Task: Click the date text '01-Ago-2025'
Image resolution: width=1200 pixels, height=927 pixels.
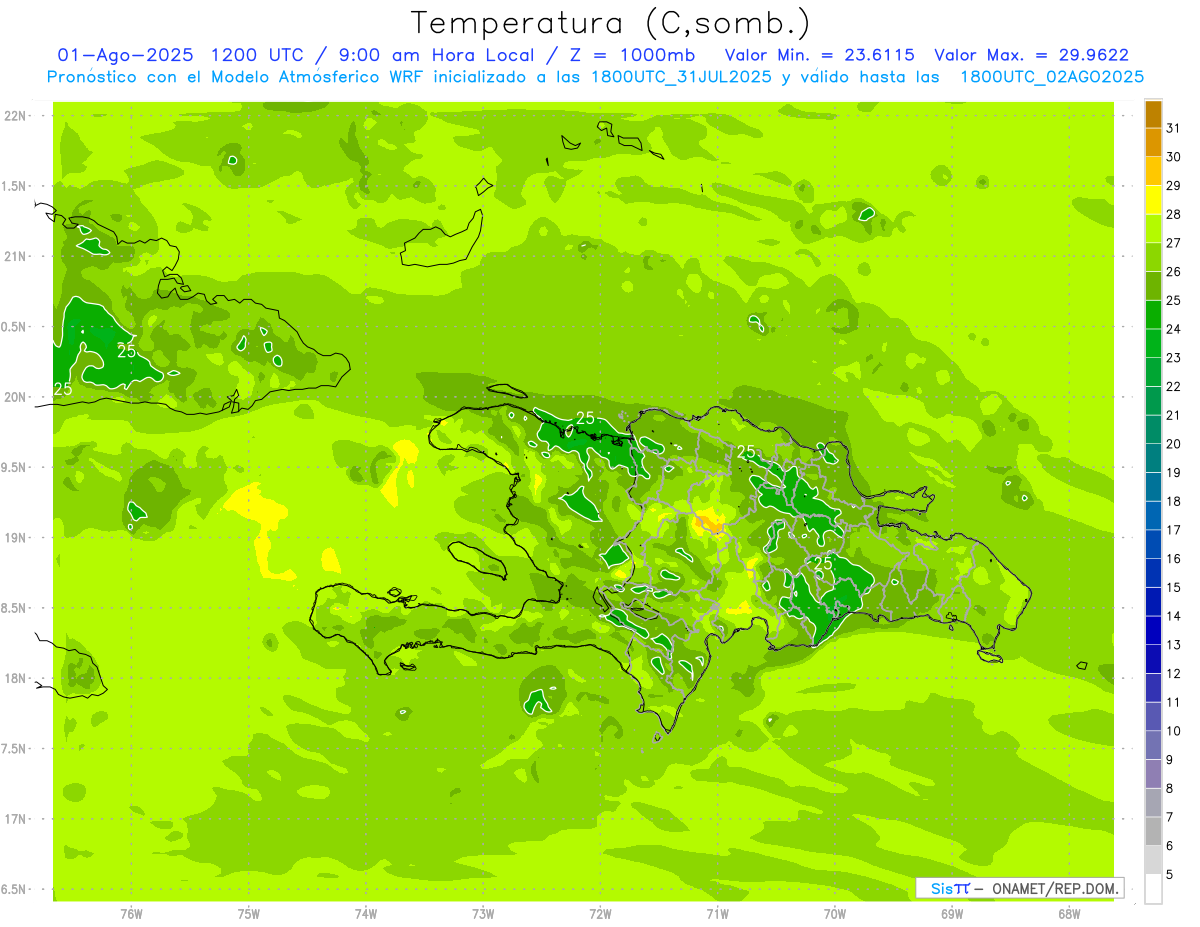Action: tap(125, 55)
